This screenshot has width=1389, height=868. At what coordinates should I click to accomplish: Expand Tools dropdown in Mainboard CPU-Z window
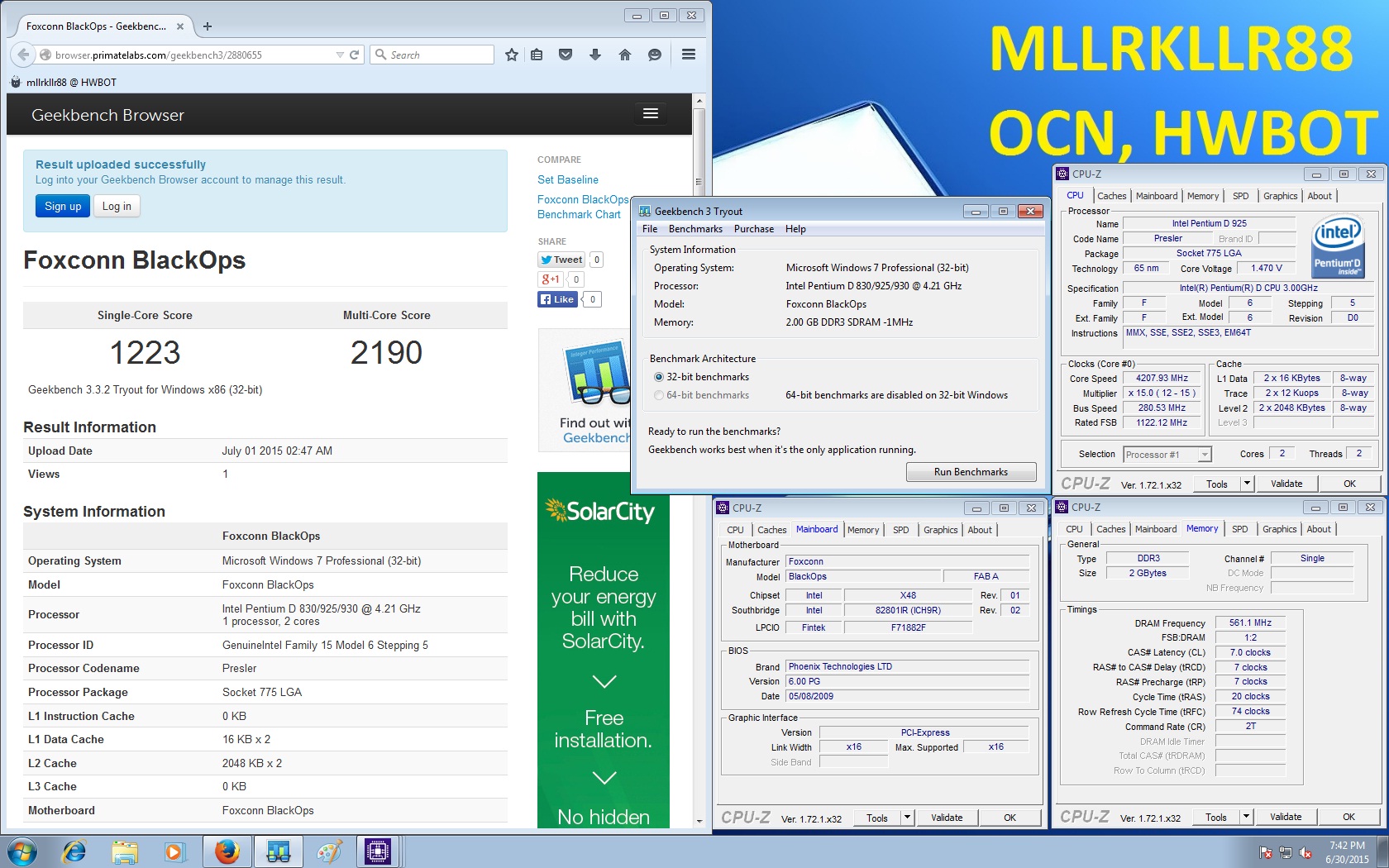pos(907,818)
